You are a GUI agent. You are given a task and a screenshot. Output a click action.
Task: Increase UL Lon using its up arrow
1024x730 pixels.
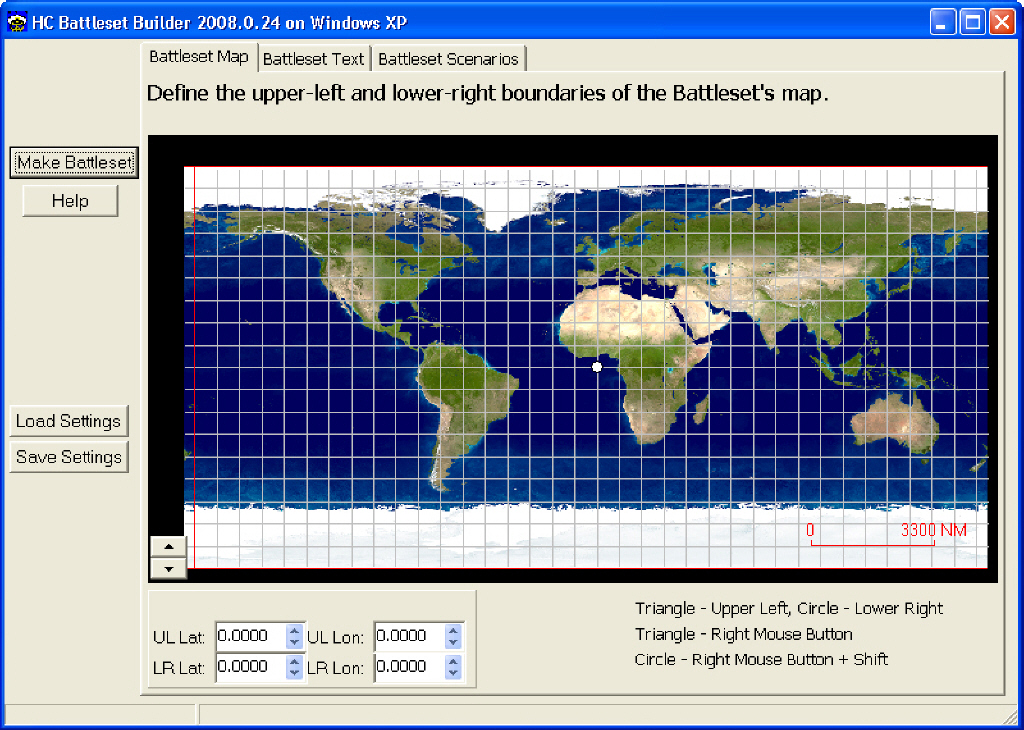453,630
